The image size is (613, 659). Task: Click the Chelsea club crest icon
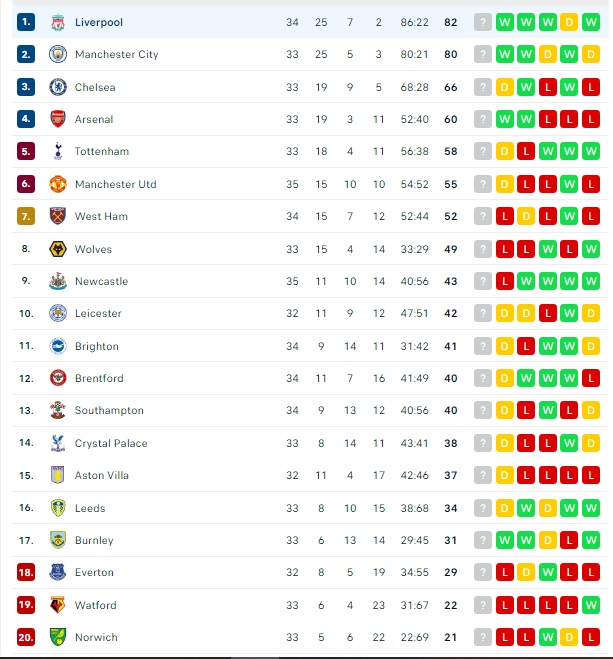click(58, 87)
